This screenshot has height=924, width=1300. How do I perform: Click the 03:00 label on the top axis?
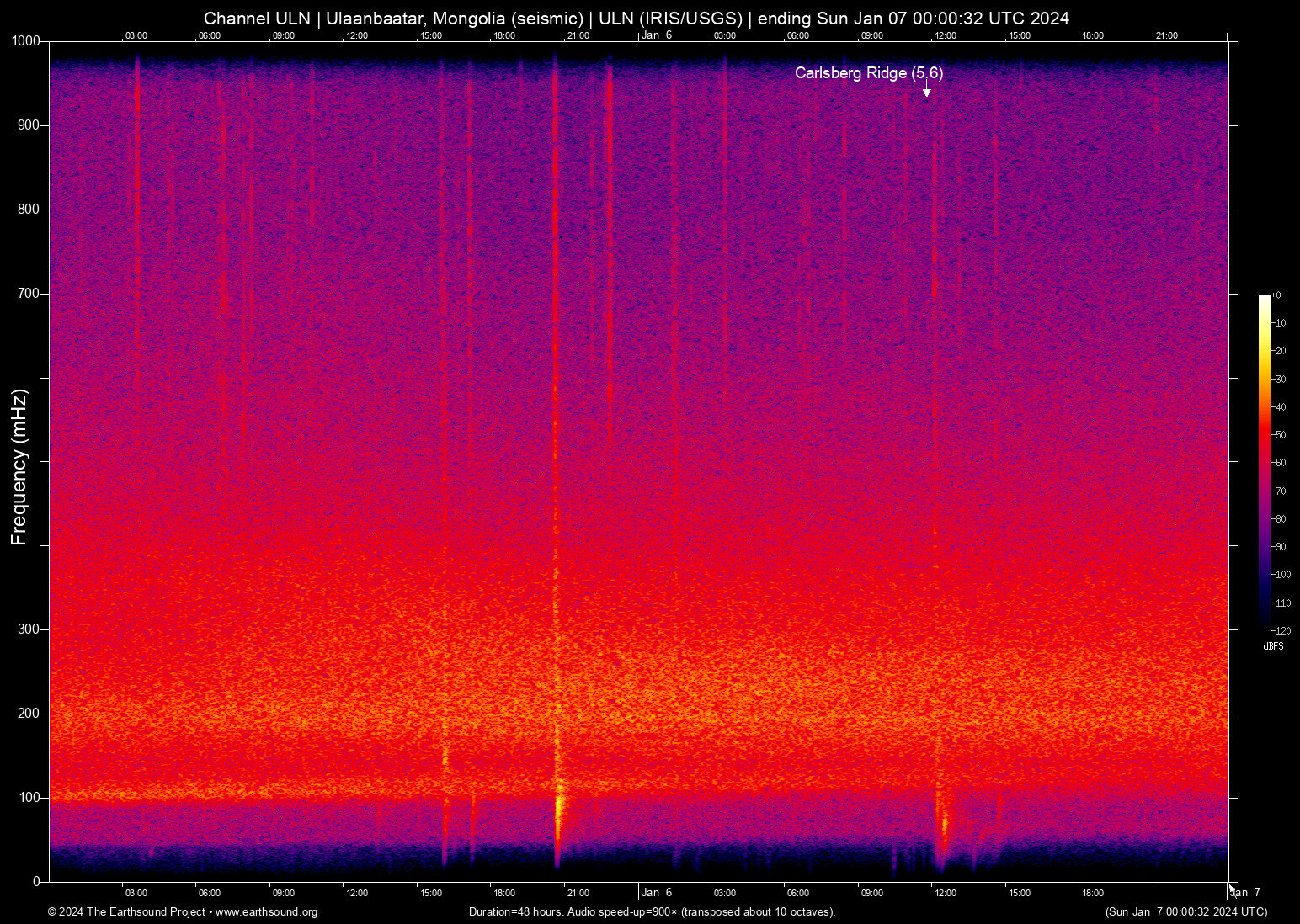pyautogui.click(x=136, y=36)
